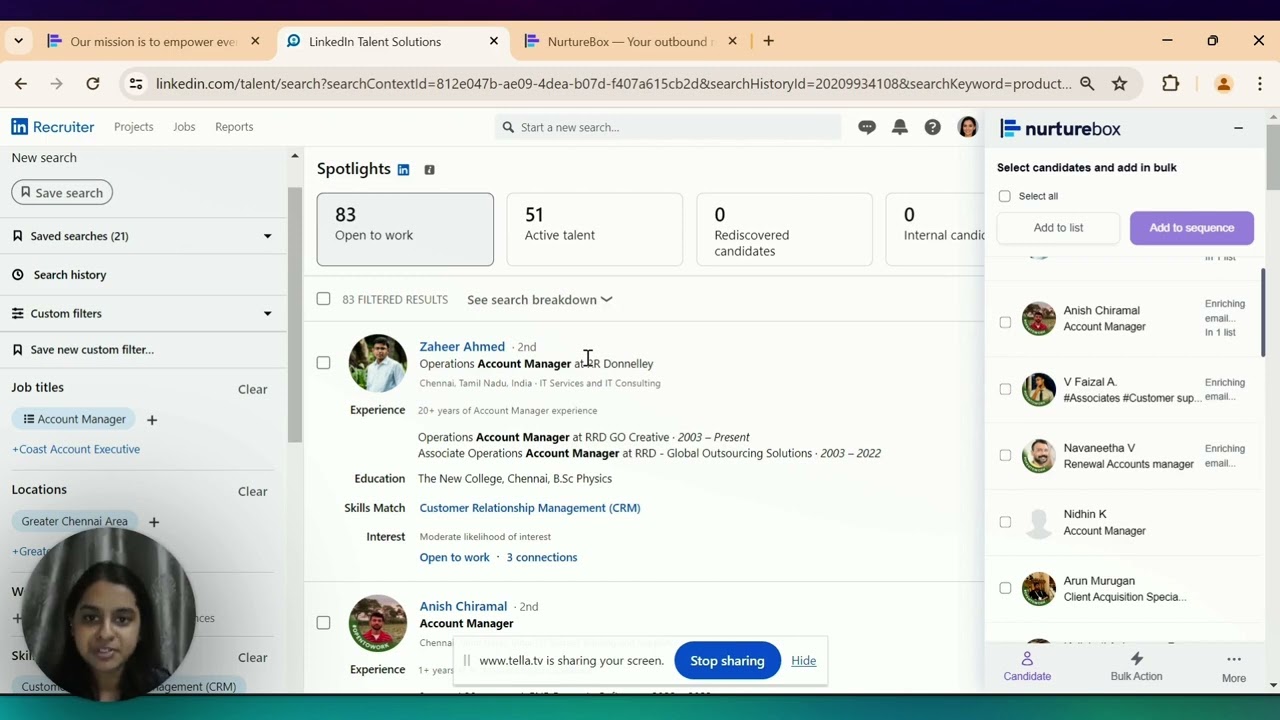Check Arun Murugan in nurturebox panel
The width and height of the screenshot is (1280, 720).
pos(1005,588)
